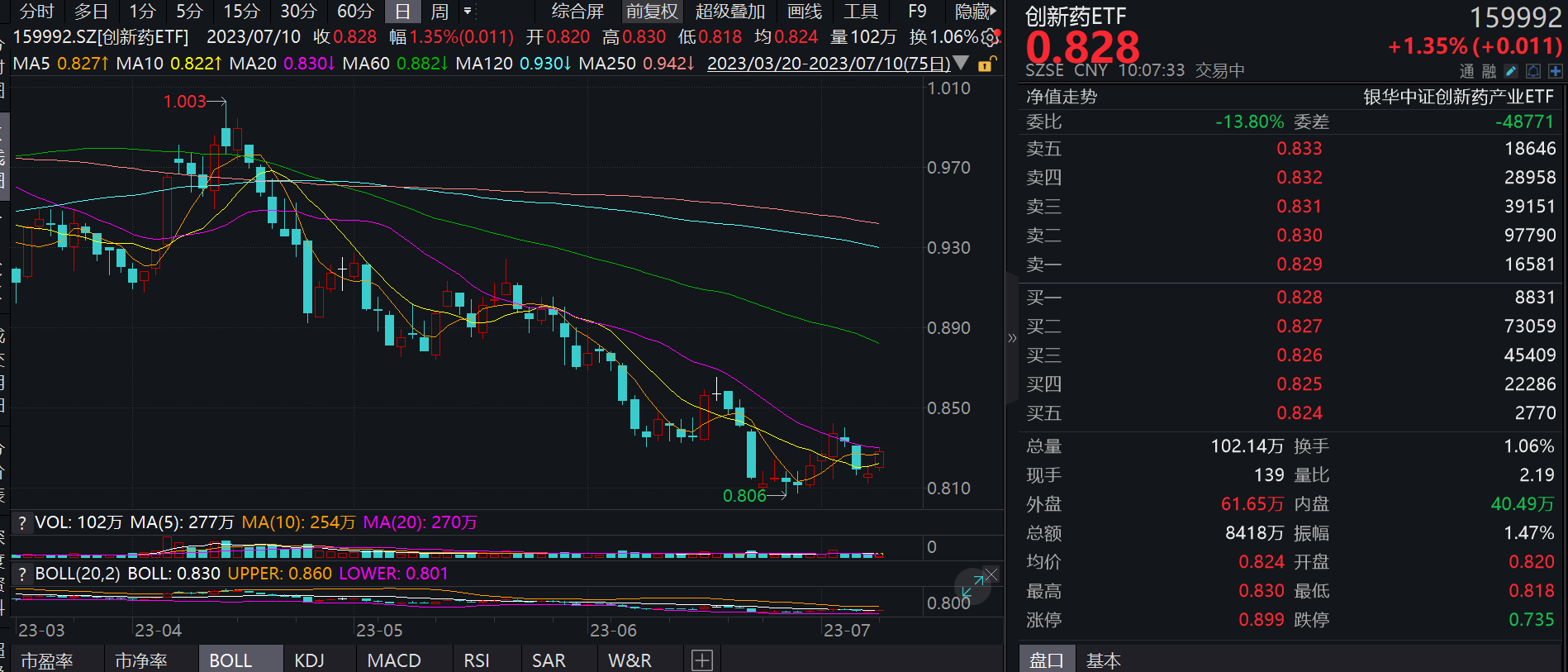Viewport: 1568px width, 672px height.
Task: Open BOLL indicator help question mark
Action: pyautogui.click(x=22, y=574)
